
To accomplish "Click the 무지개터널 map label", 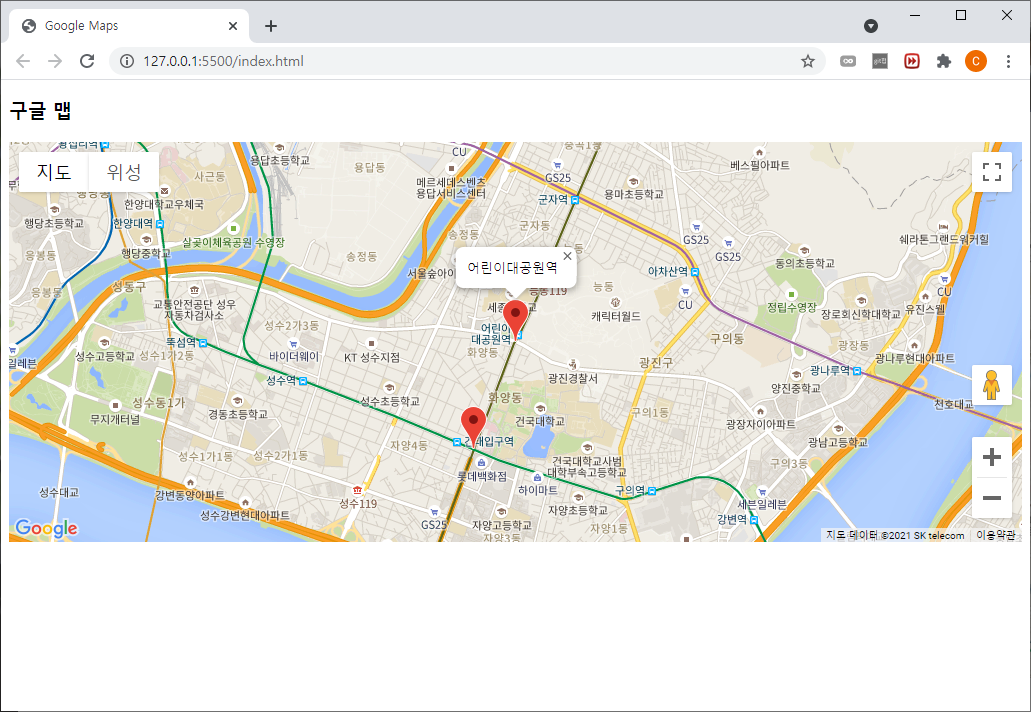I will tap(115, 419).
